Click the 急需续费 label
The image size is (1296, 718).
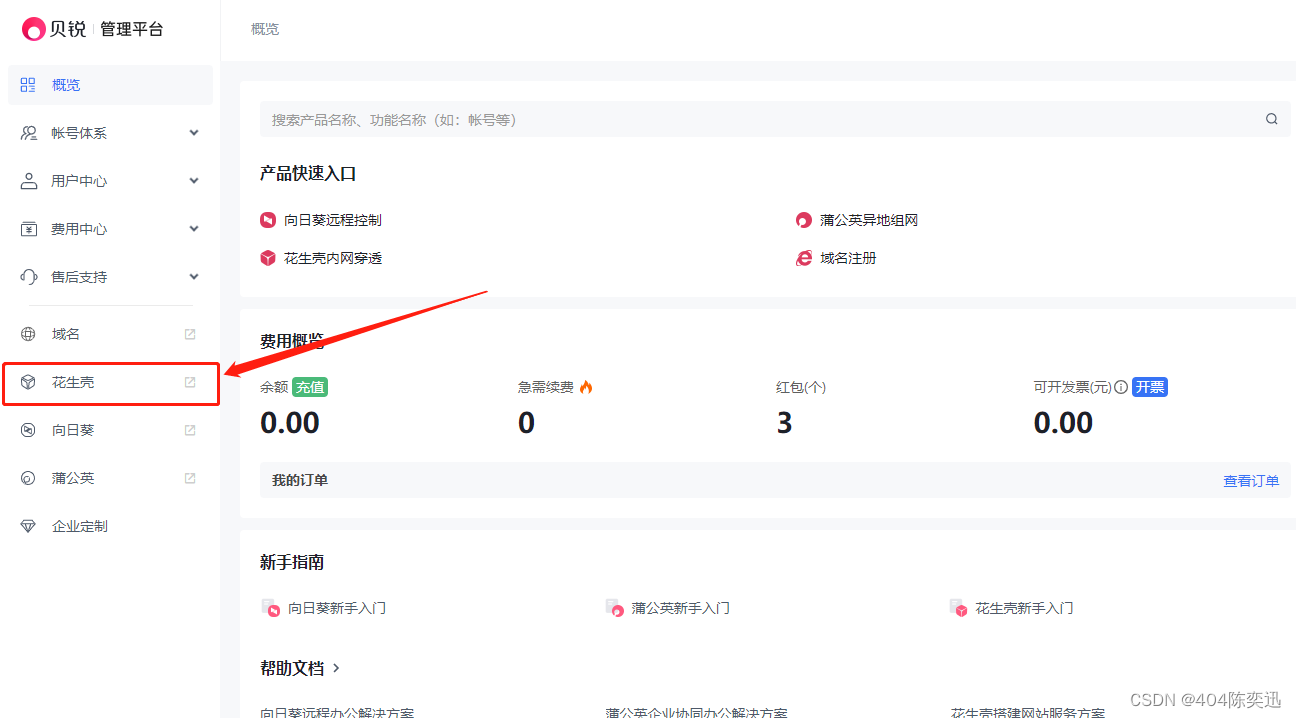546,387
